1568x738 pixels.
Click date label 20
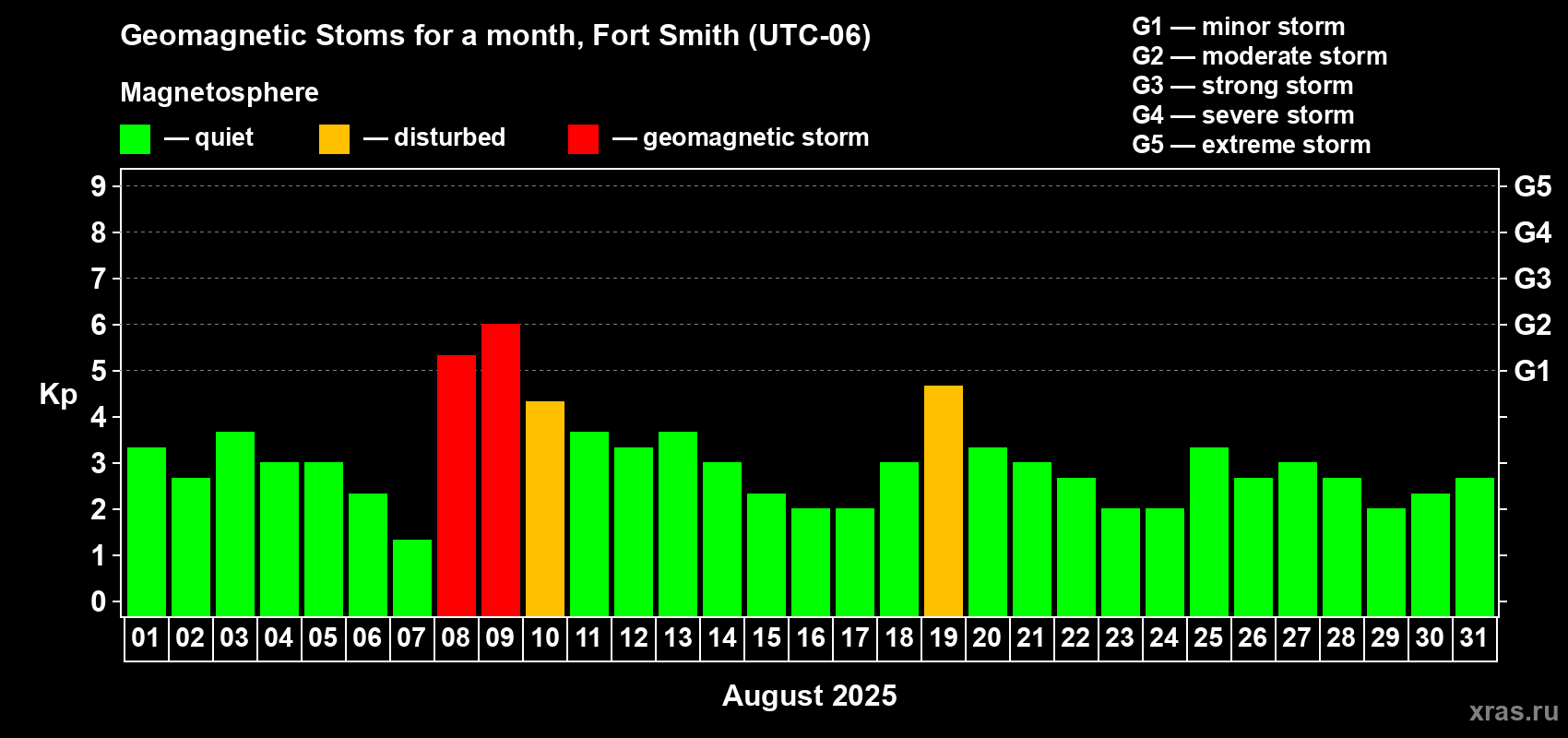tap(987, 637)
